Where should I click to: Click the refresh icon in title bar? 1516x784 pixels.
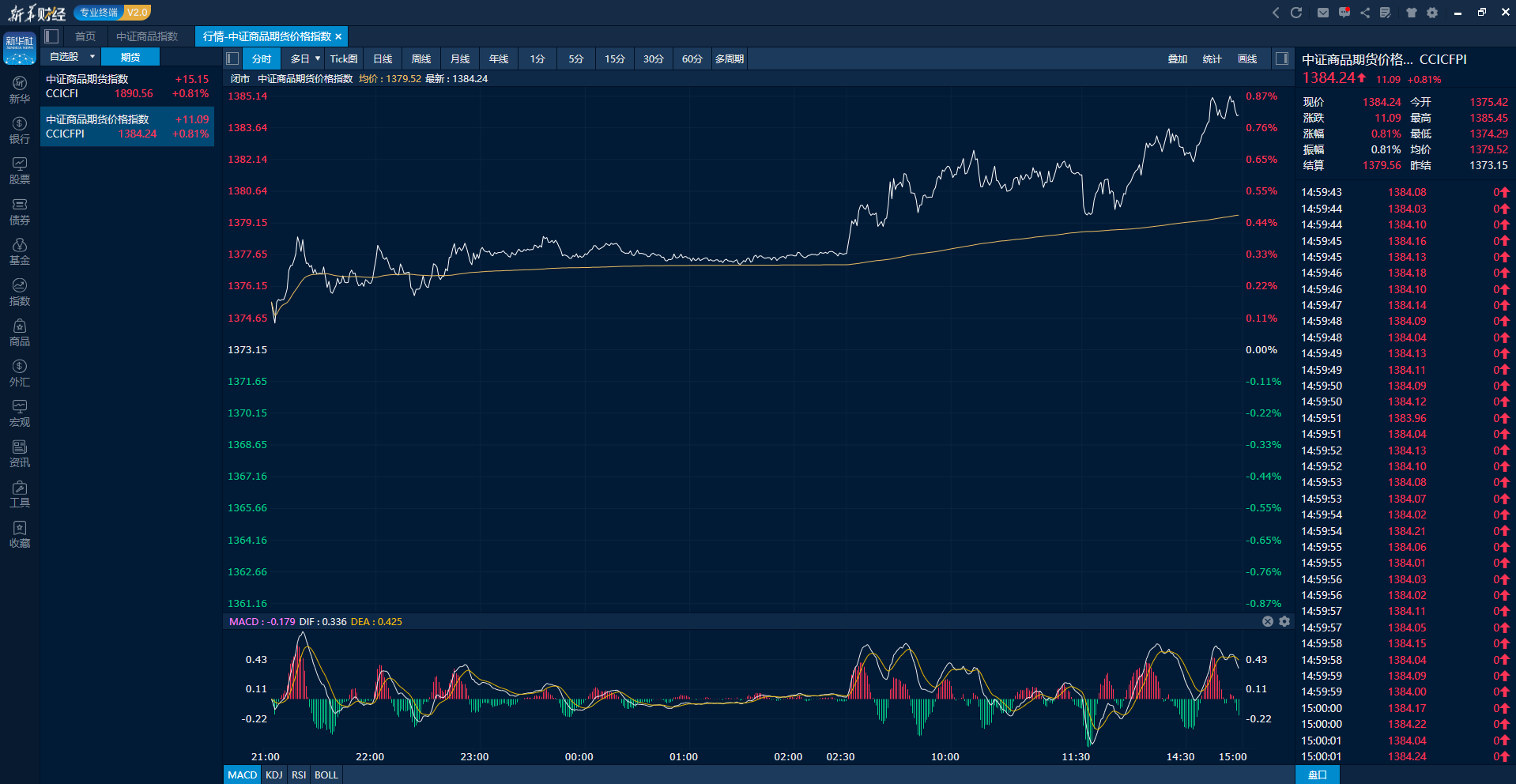[x=1296, y=13]
